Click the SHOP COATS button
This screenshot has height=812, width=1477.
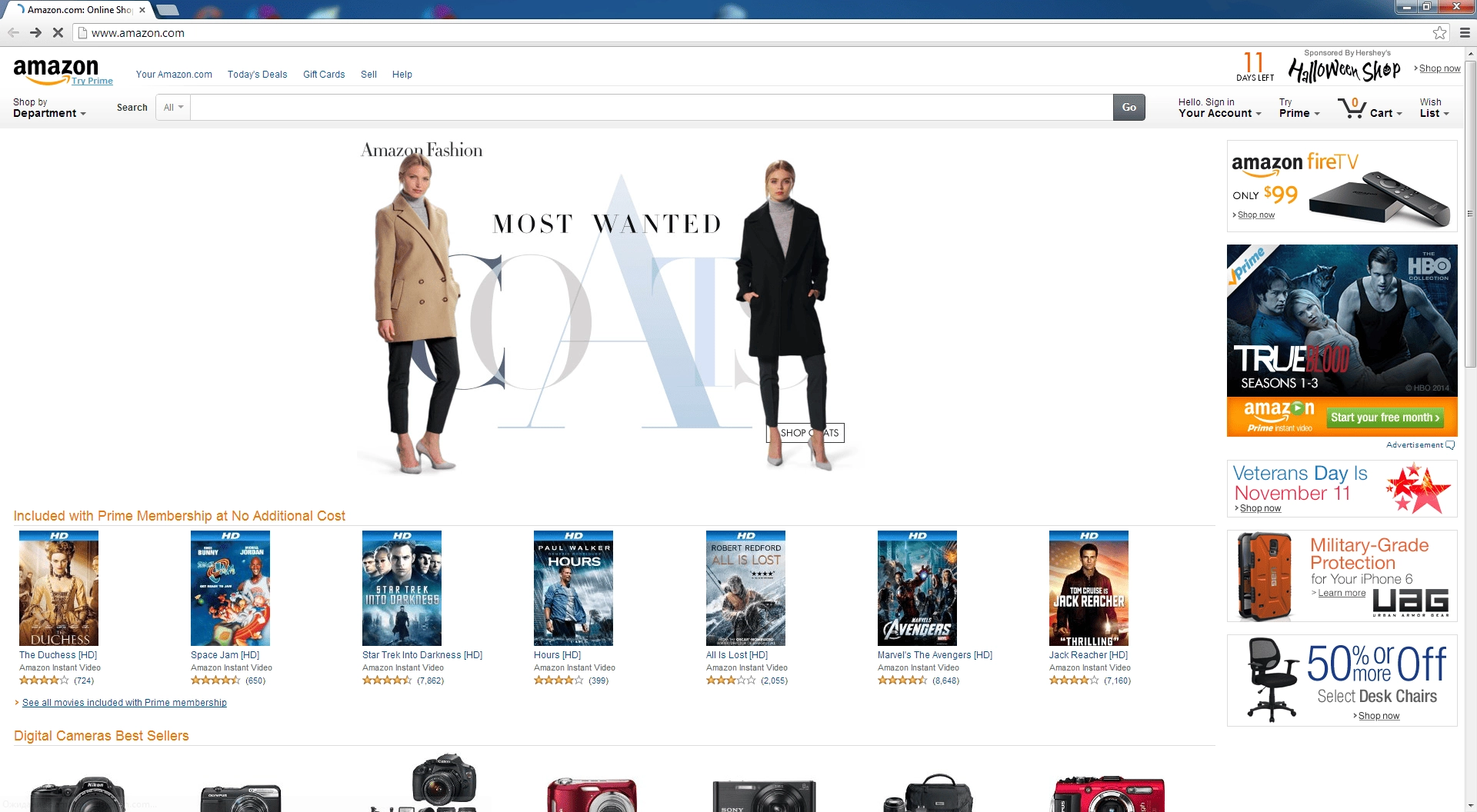click(x=805, y=433)
